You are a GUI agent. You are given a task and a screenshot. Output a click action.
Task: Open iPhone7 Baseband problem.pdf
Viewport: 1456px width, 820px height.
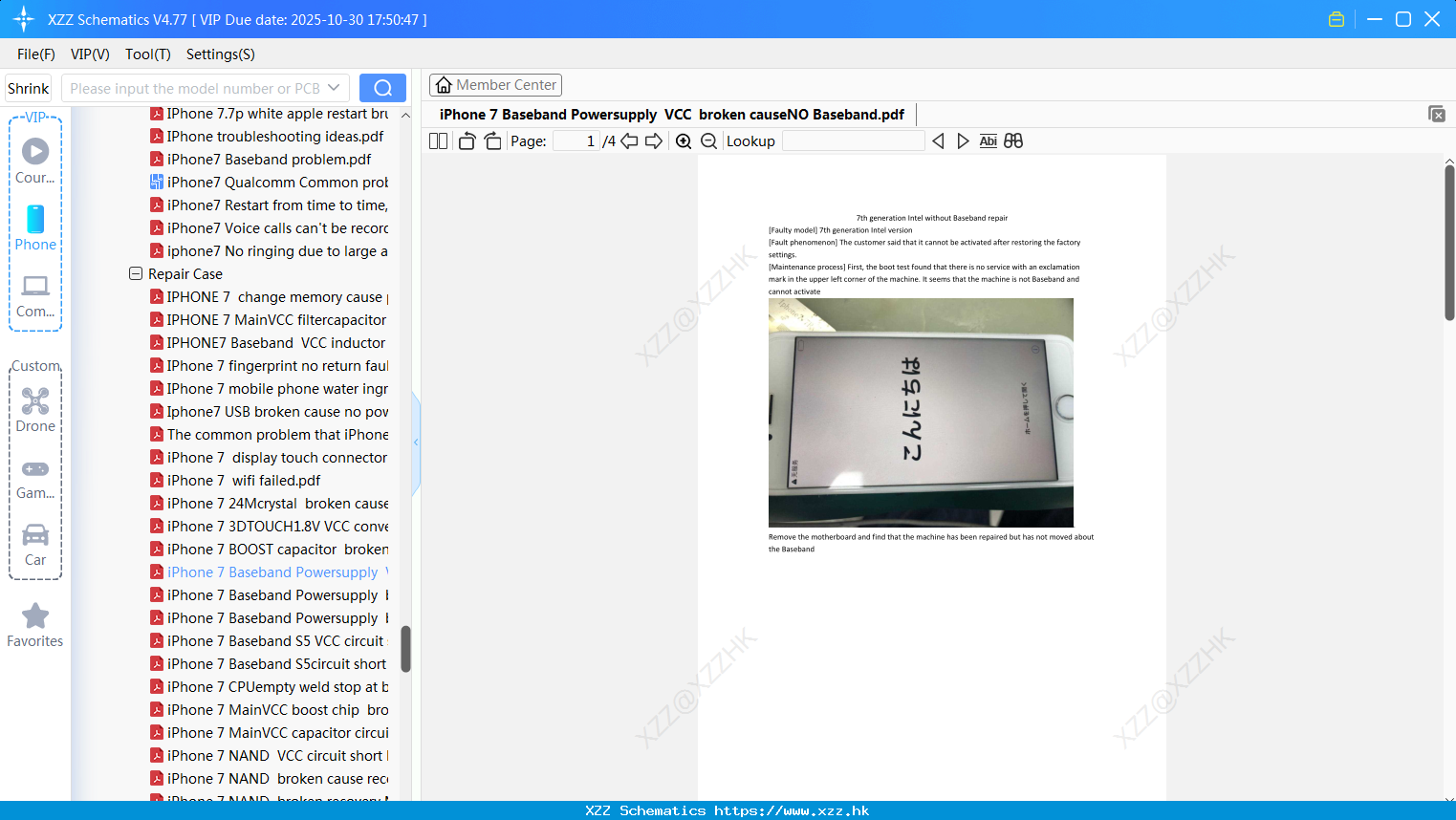point(261,160)
